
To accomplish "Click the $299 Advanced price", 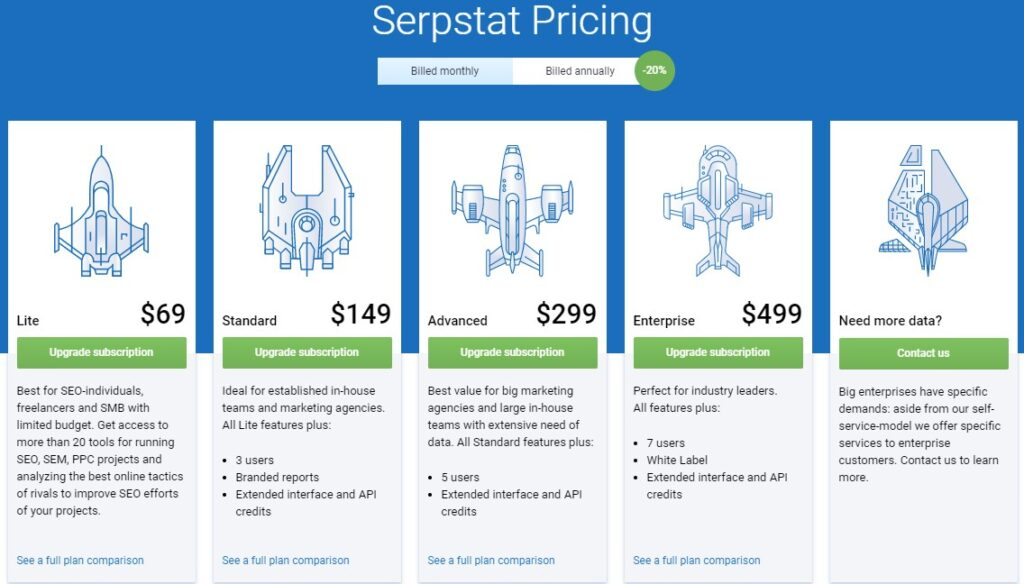I will click(x=566, y=314).
